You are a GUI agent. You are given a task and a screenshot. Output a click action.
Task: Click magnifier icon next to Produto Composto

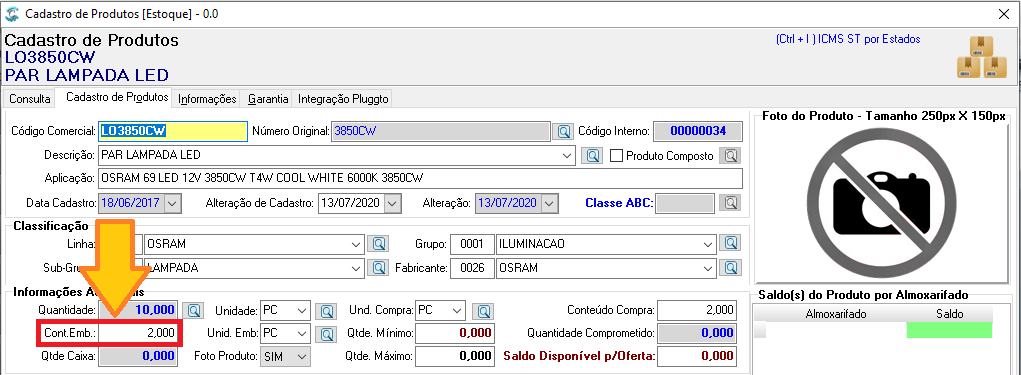[x=731, y=156]
